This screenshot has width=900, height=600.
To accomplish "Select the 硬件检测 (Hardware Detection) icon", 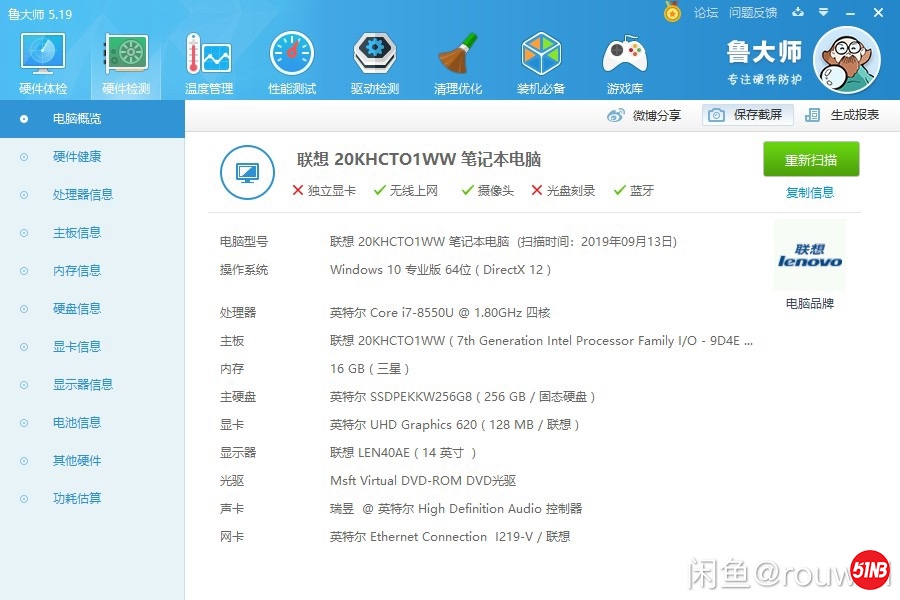I will [124, 60].
